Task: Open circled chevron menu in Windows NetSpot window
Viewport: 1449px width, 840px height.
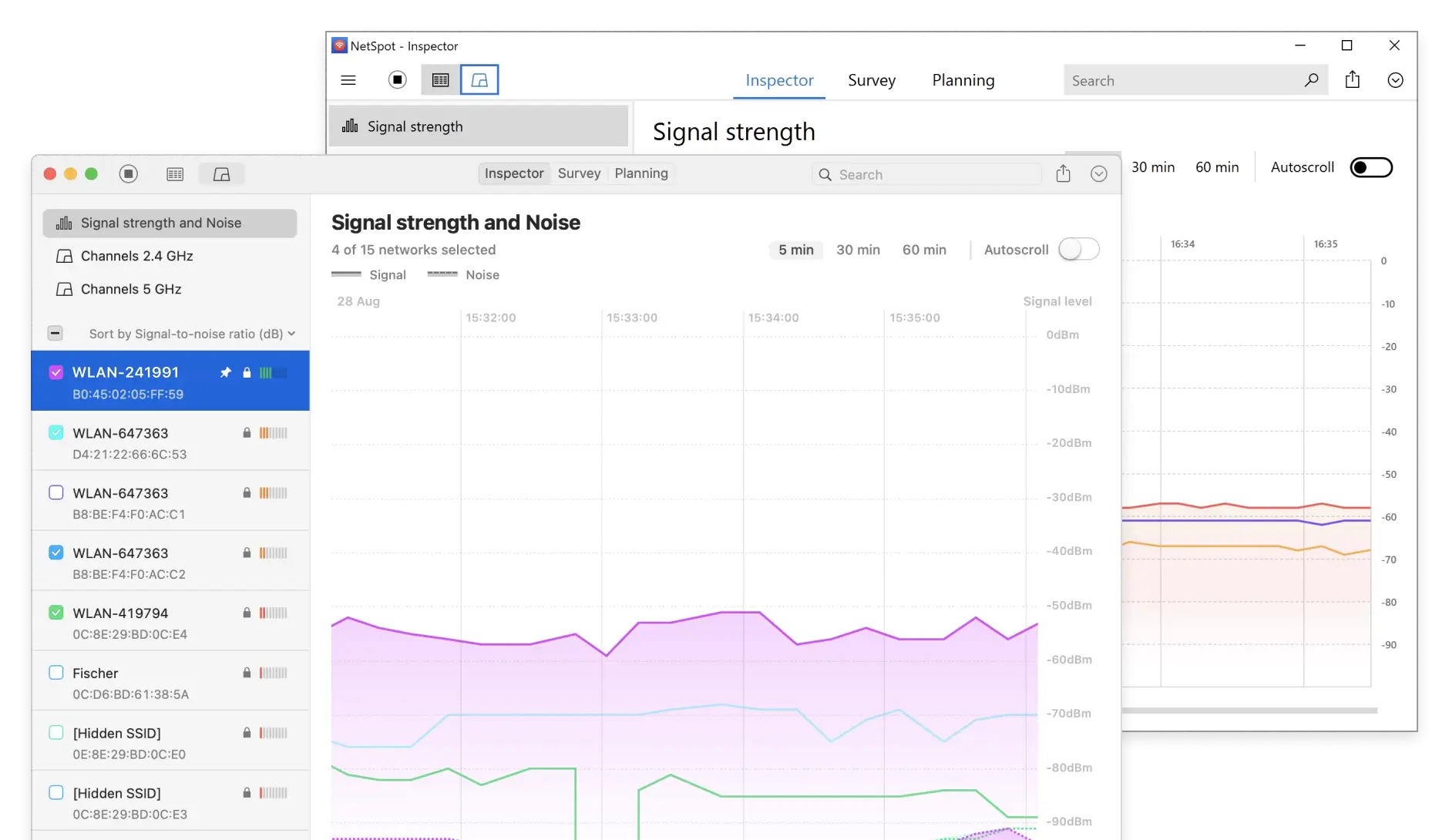Action: tap(1395, 80)
